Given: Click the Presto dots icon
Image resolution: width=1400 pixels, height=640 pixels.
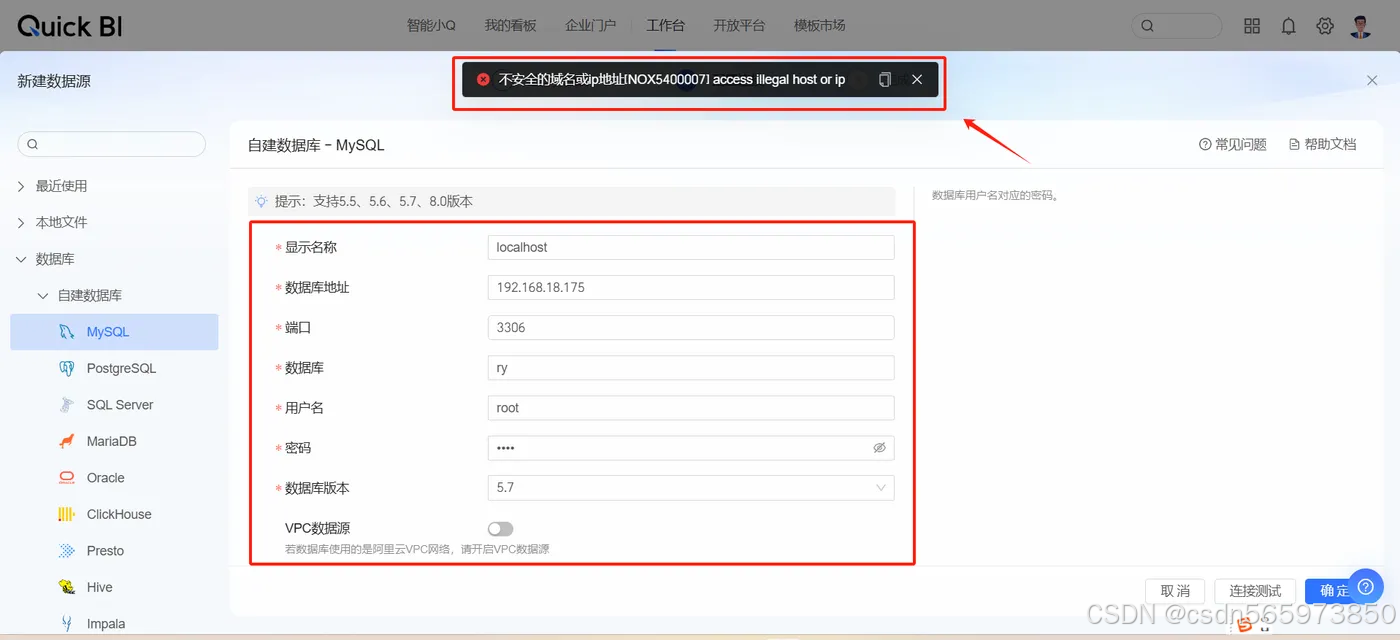Looking at the screenshot, I should [67, 551].
